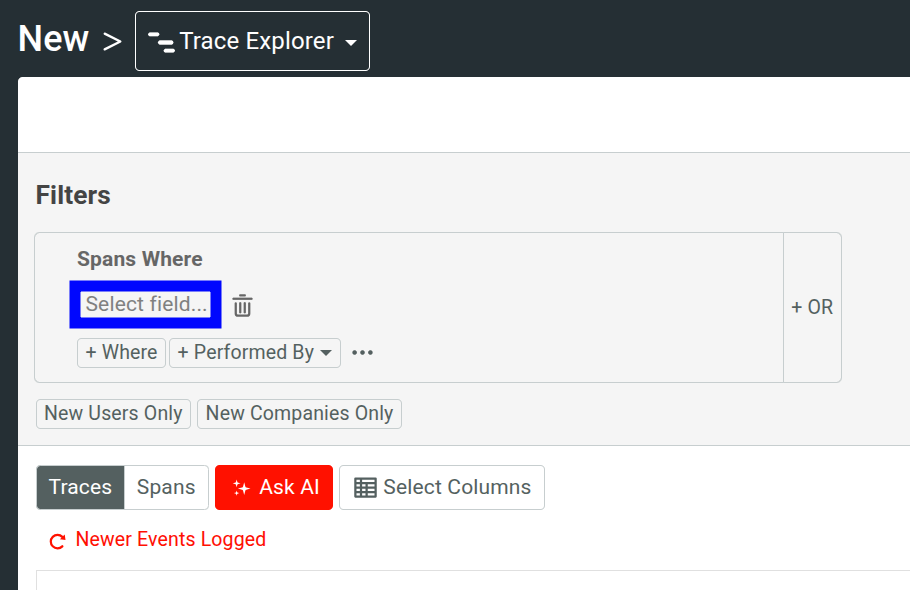Viewport: 910px width, 590px height.
Task: Click the sparkle icon inside Ask AI
Action: (x=241, y=487)
